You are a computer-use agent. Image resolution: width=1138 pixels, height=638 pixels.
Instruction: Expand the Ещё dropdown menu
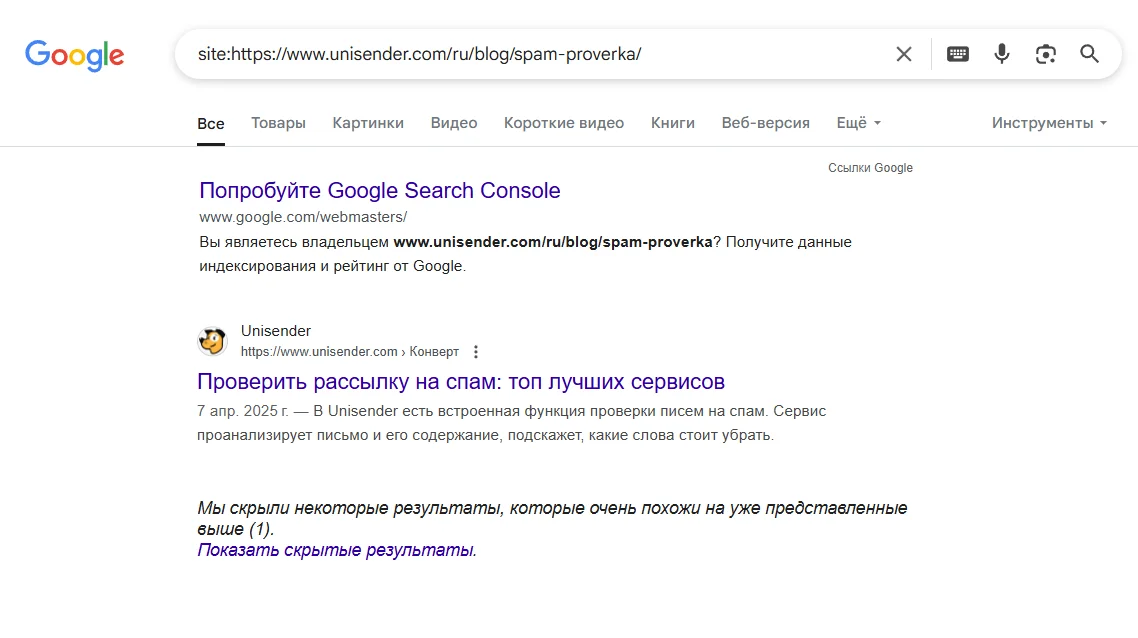pos(858,123)
